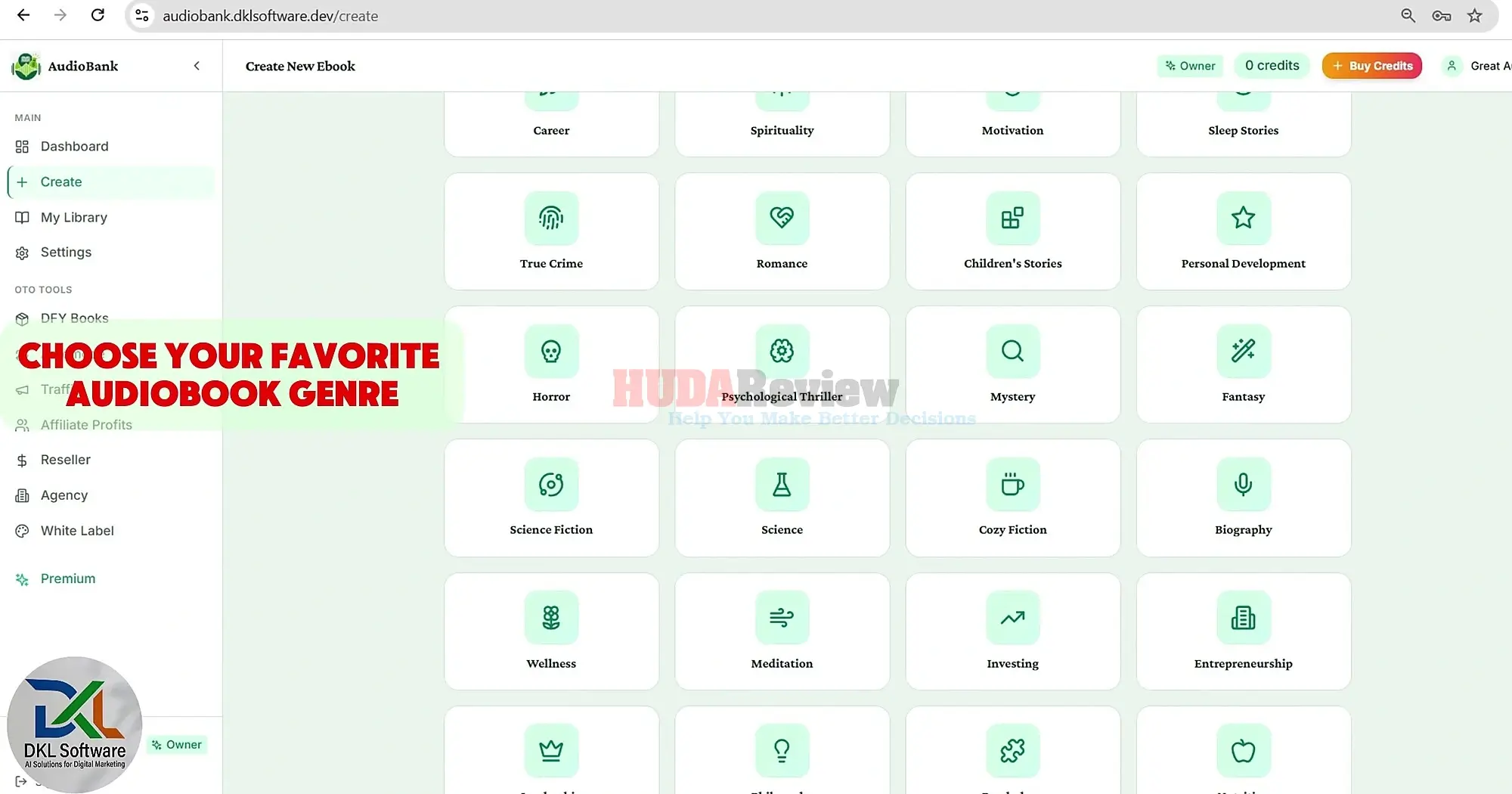Click the Buy Credits button
This screenshot has width=1512, height=794.
[x=1372, y=66]
